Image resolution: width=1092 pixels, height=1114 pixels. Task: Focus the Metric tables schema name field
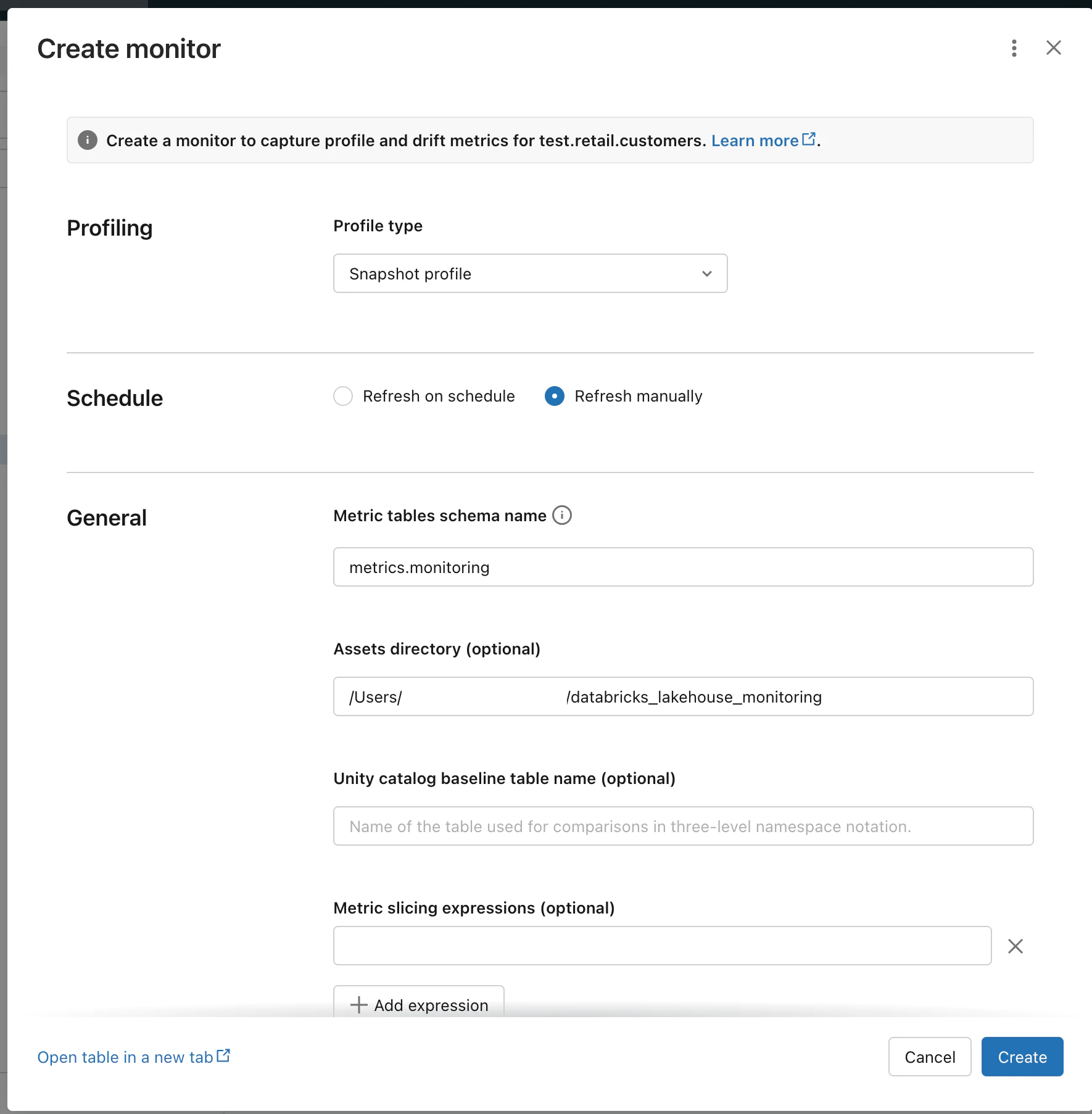pos(684,567)
